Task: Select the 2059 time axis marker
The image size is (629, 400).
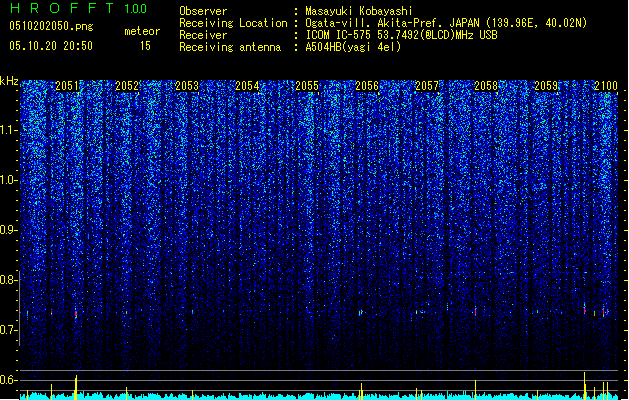Action: tap(546, 85)
